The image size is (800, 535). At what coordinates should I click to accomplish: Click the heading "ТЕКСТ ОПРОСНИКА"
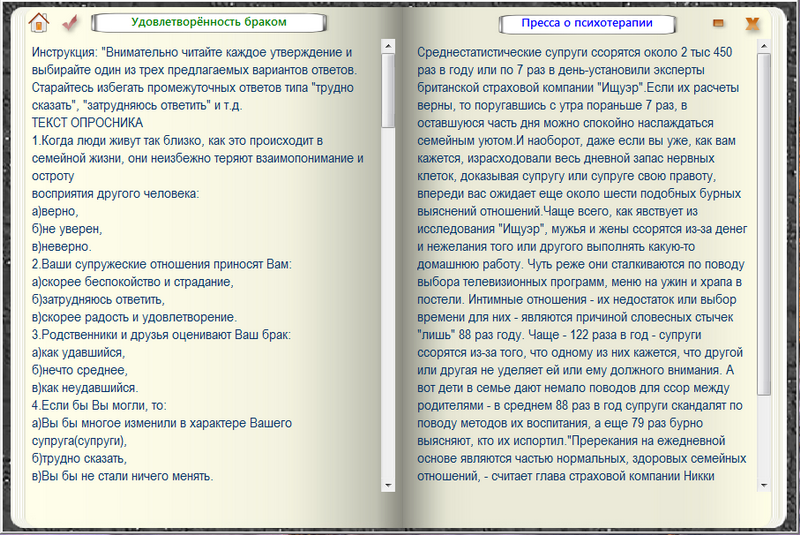[87, 123]
